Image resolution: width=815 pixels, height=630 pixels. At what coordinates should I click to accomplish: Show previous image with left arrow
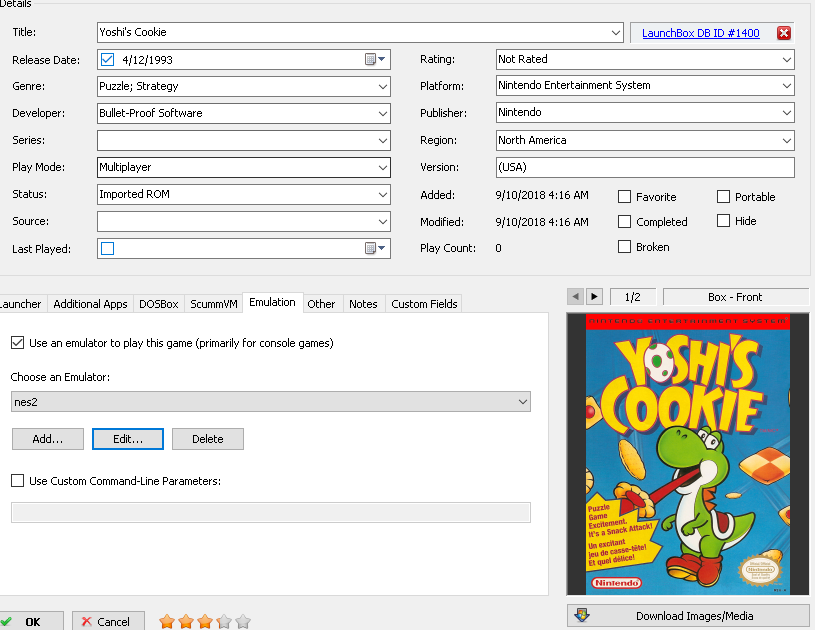click(x=575, y=297)
